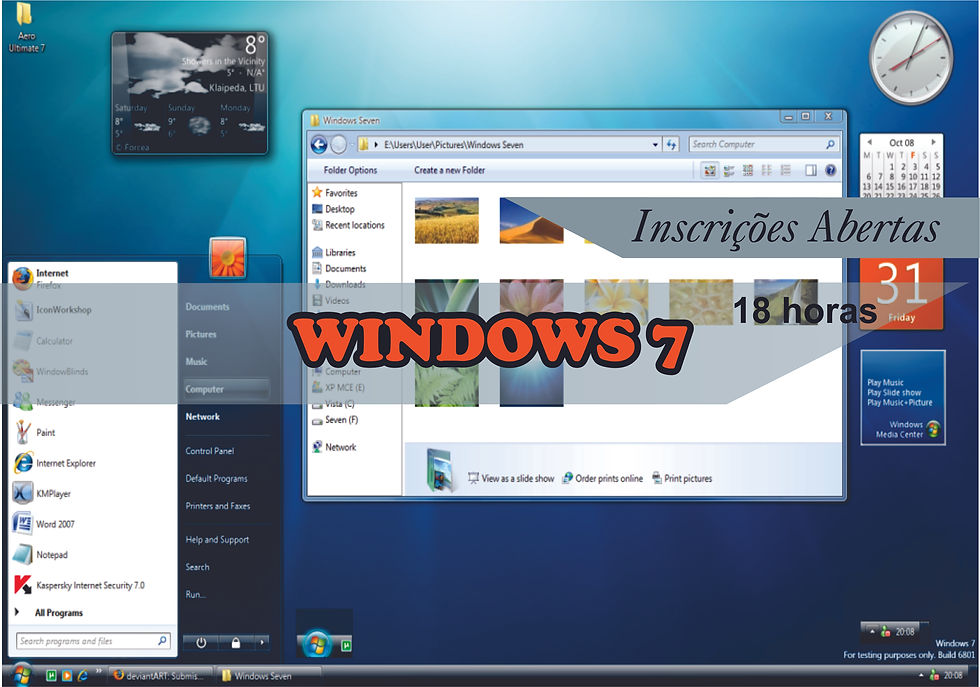Click the Search programs and files field
This screenshot has width=980, height=687.
92,641
